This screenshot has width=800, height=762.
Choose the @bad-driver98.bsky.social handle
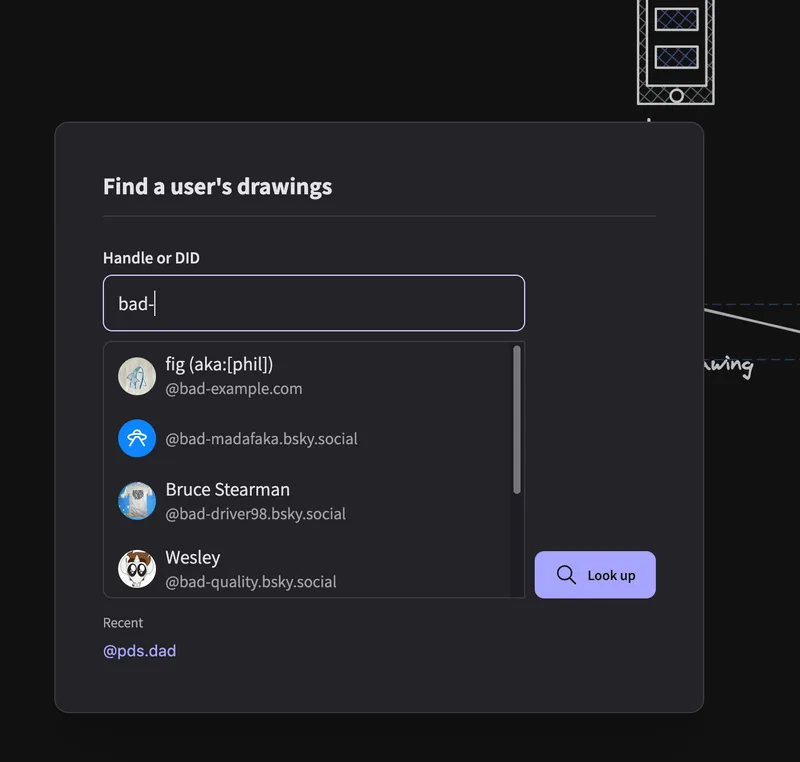click(x=256, y=514)
